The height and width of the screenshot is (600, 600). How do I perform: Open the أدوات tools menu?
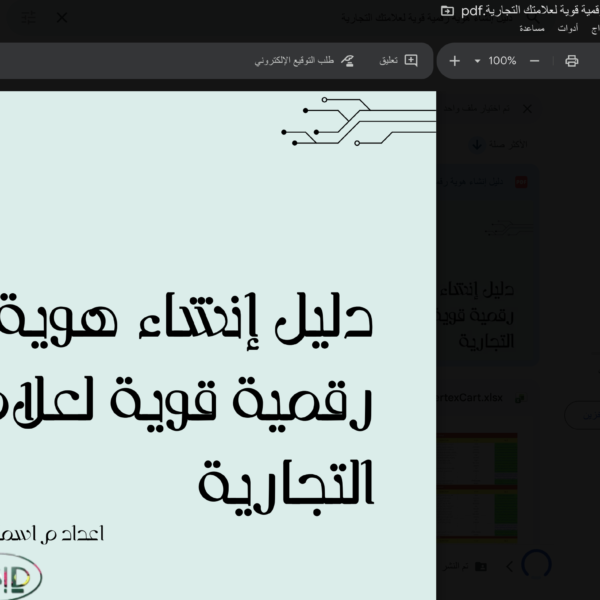point(568,29)
